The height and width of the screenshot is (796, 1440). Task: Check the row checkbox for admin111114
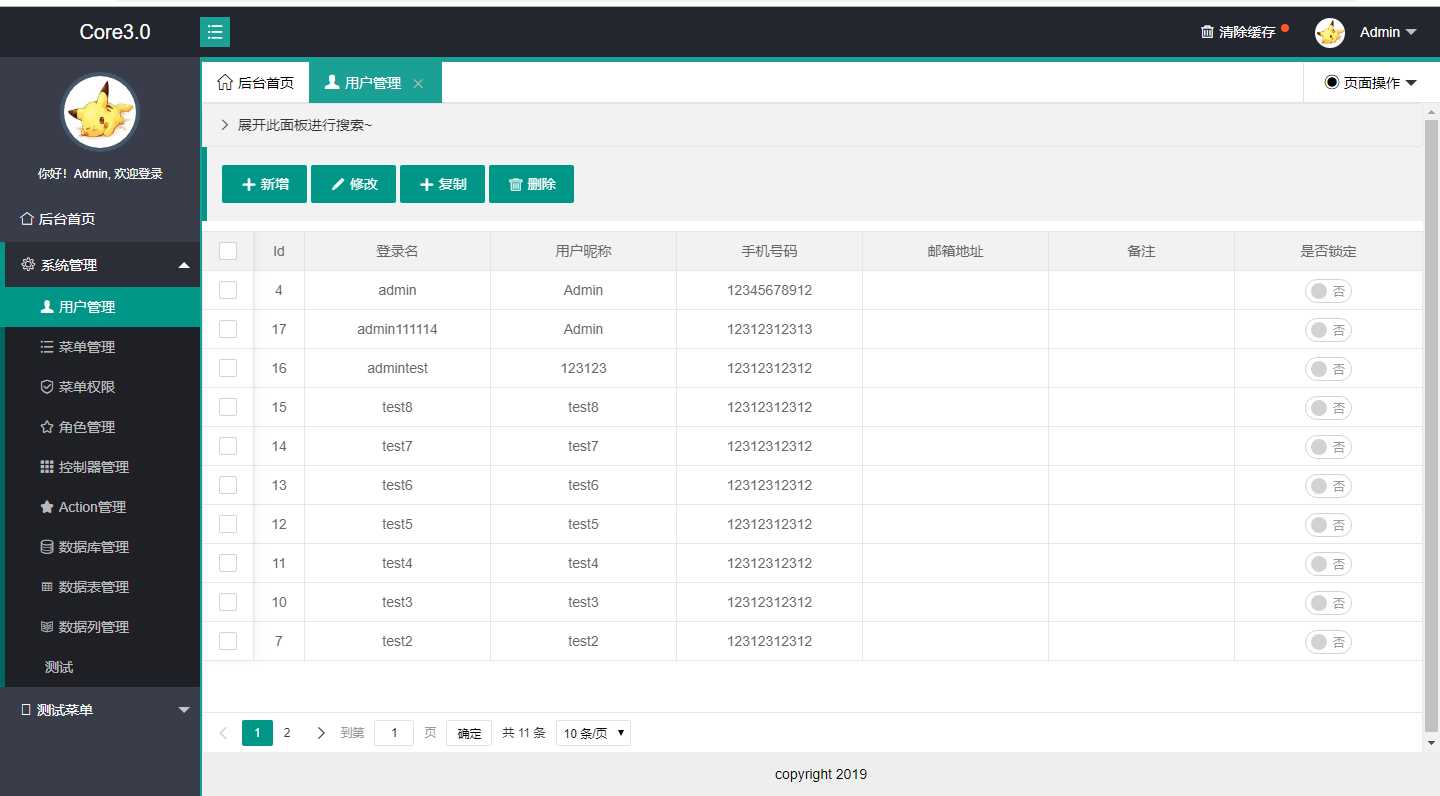point(228,329)
